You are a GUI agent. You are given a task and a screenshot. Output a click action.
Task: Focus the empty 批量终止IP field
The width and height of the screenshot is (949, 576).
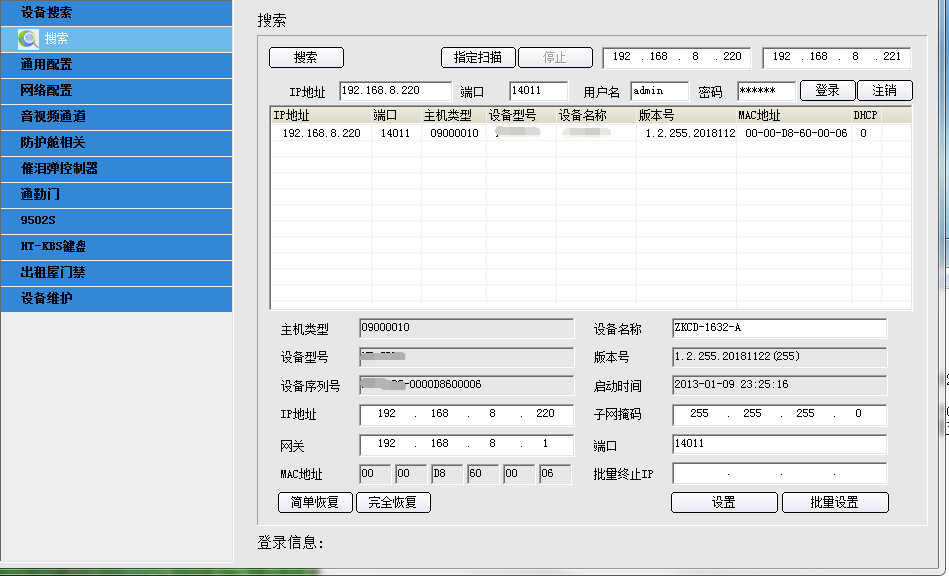coord(780,474)
